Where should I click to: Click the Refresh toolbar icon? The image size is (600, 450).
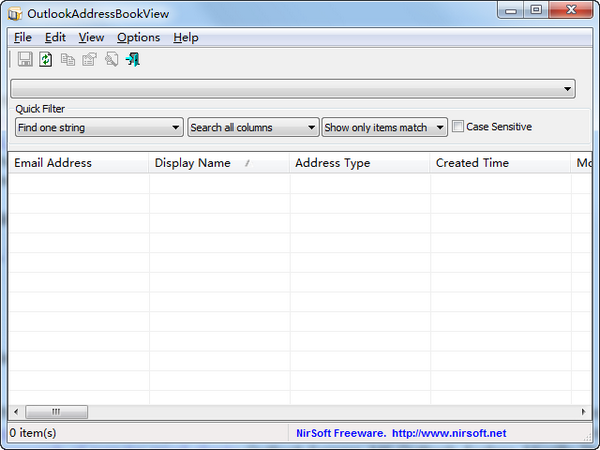point(46,60)
